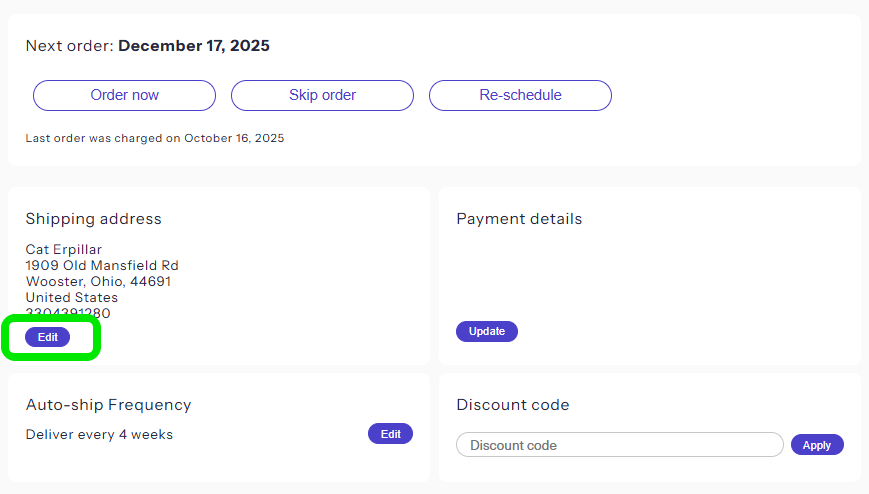Edit the shipping address
The width and height of the screenshot is (869, 494).
[48, 337]
